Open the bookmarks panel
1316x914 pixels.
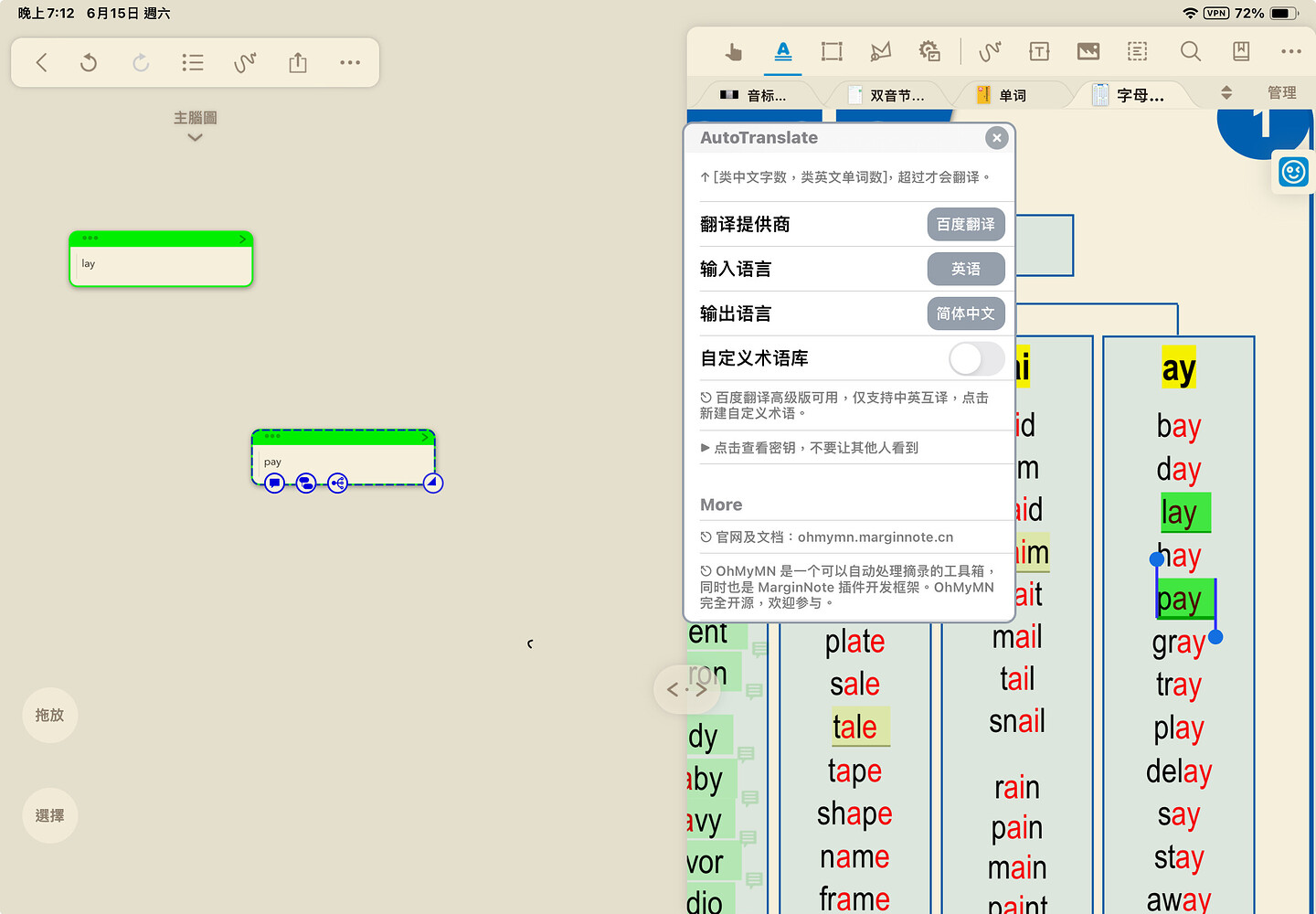point(1241,51)
